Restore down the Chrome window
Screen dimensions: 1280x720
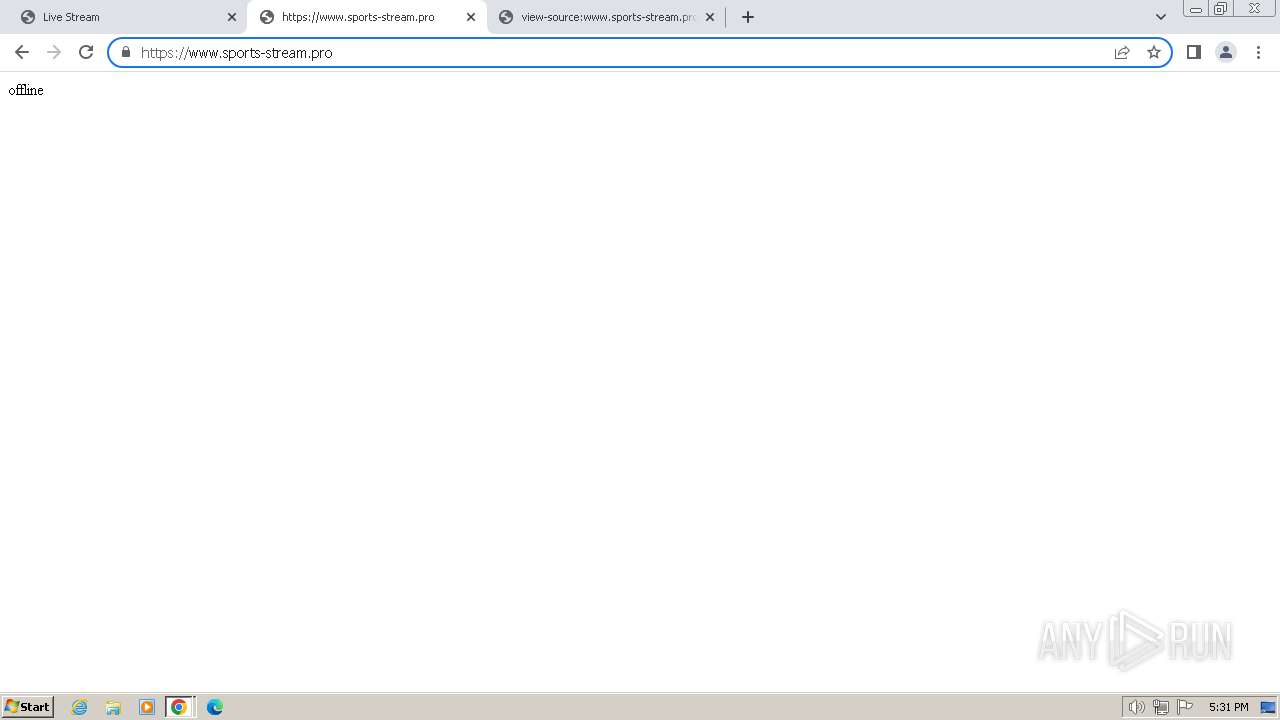(1221, 9)
